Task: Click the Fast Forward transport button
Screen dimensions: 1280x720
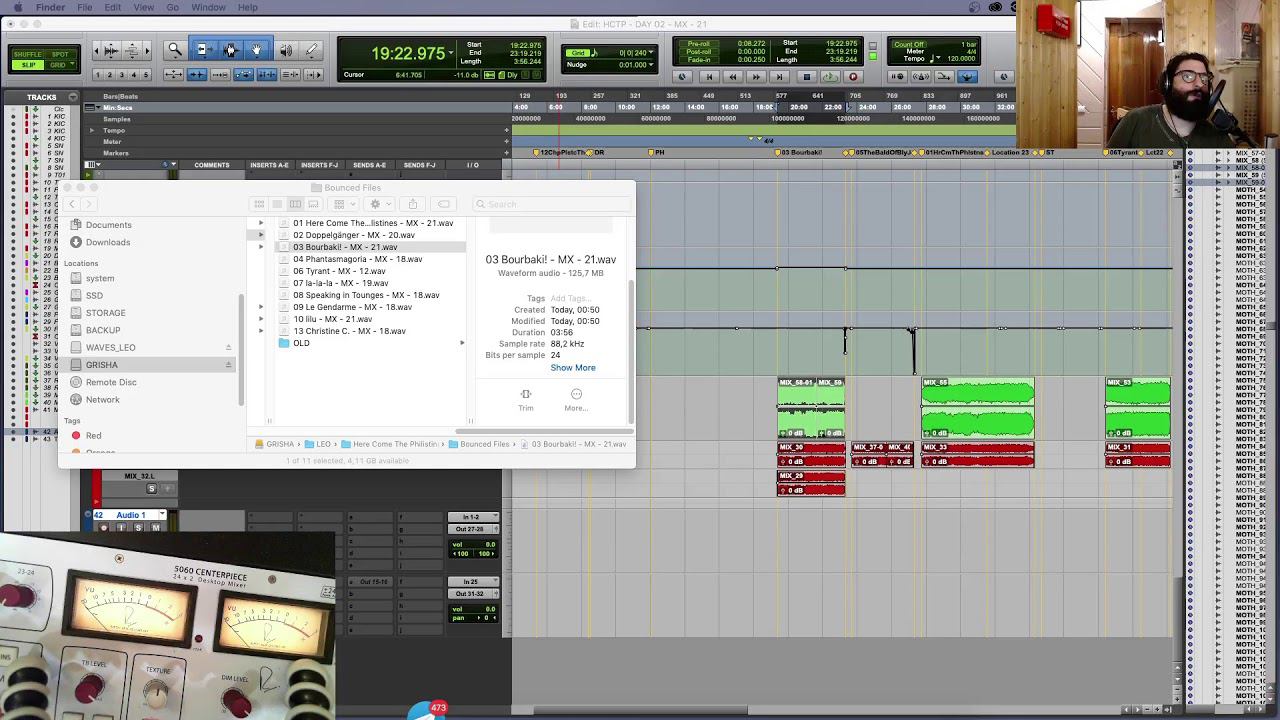Action: point(757,76)
